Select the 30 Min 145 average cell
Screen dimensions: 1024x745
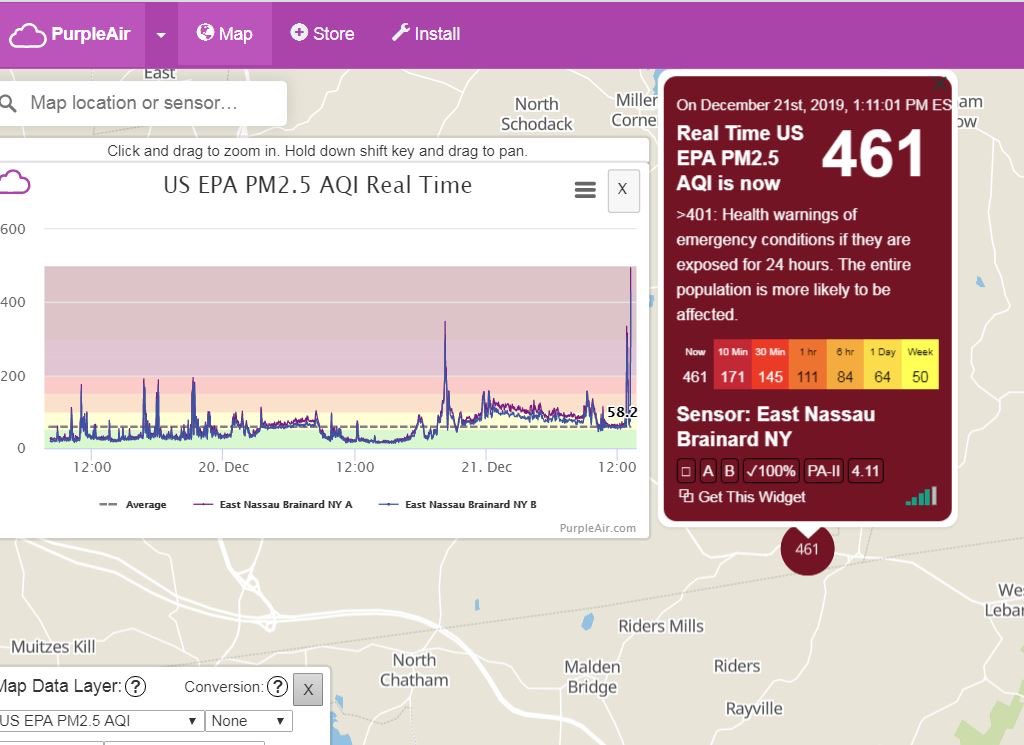click(x=770, y=365)
